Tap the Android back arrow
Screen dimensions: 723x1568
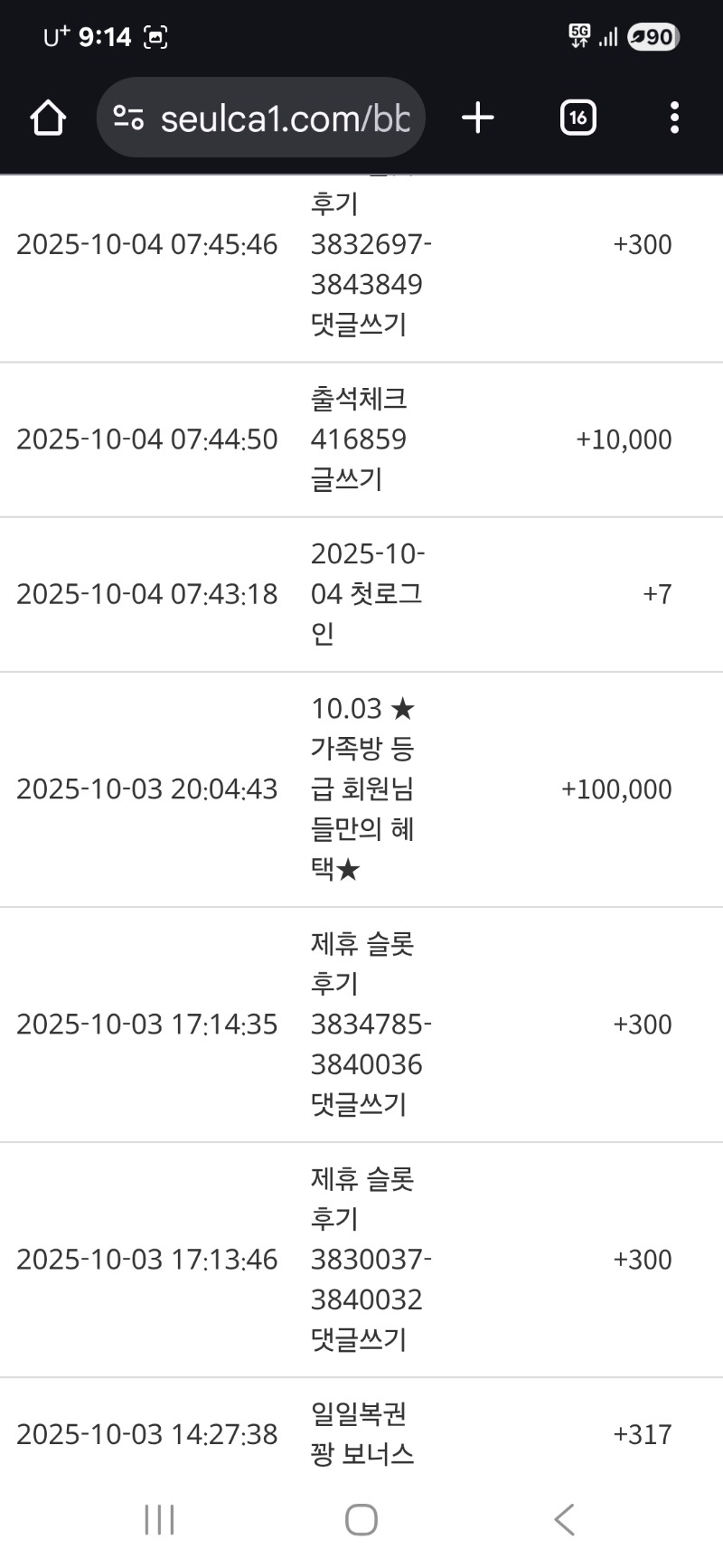(565, 1519)
